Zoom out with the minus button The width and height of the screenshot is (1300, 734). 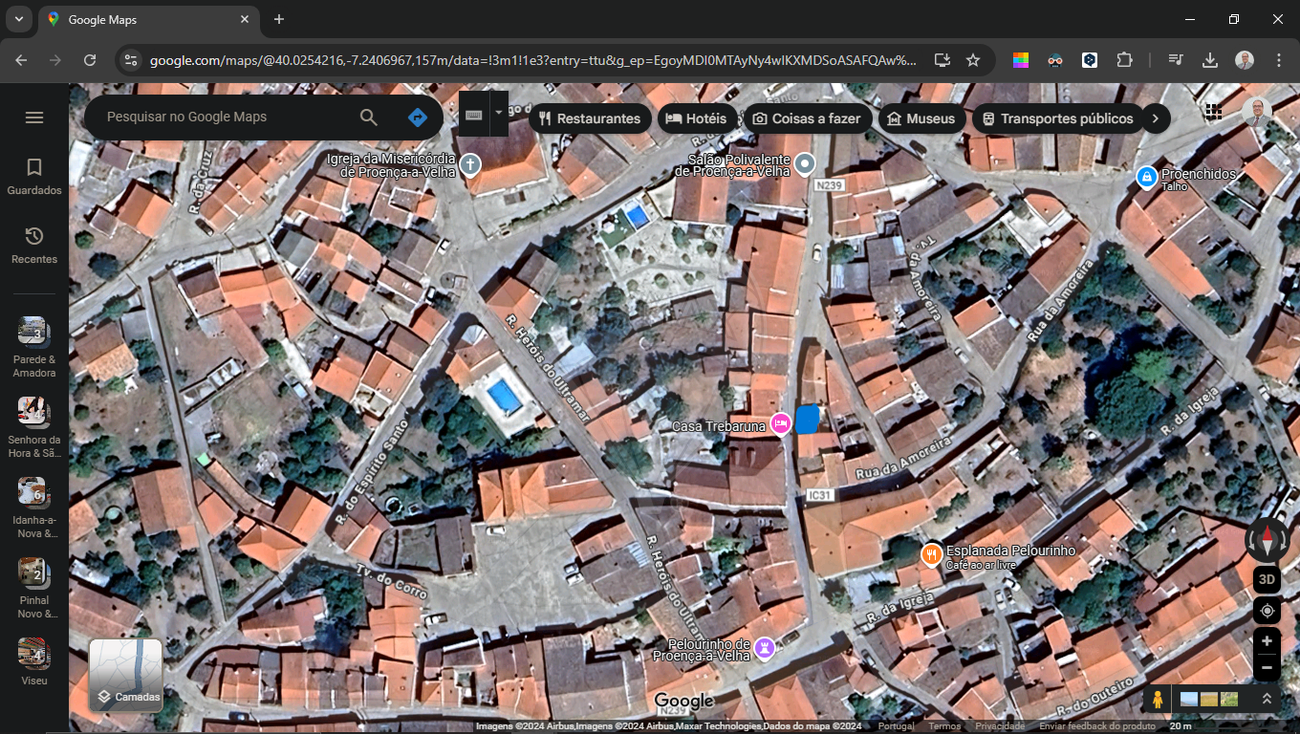pos(1267,667)
